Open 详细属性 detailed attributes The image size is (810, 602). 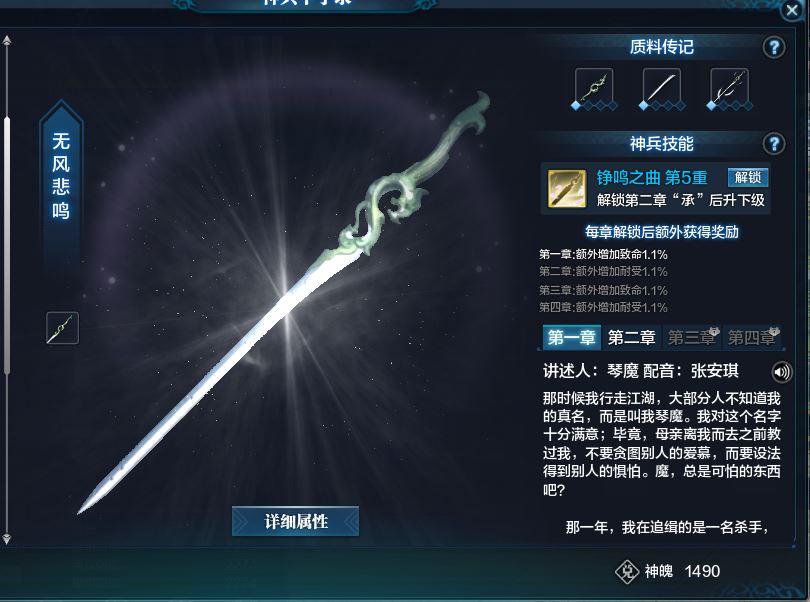295,521
